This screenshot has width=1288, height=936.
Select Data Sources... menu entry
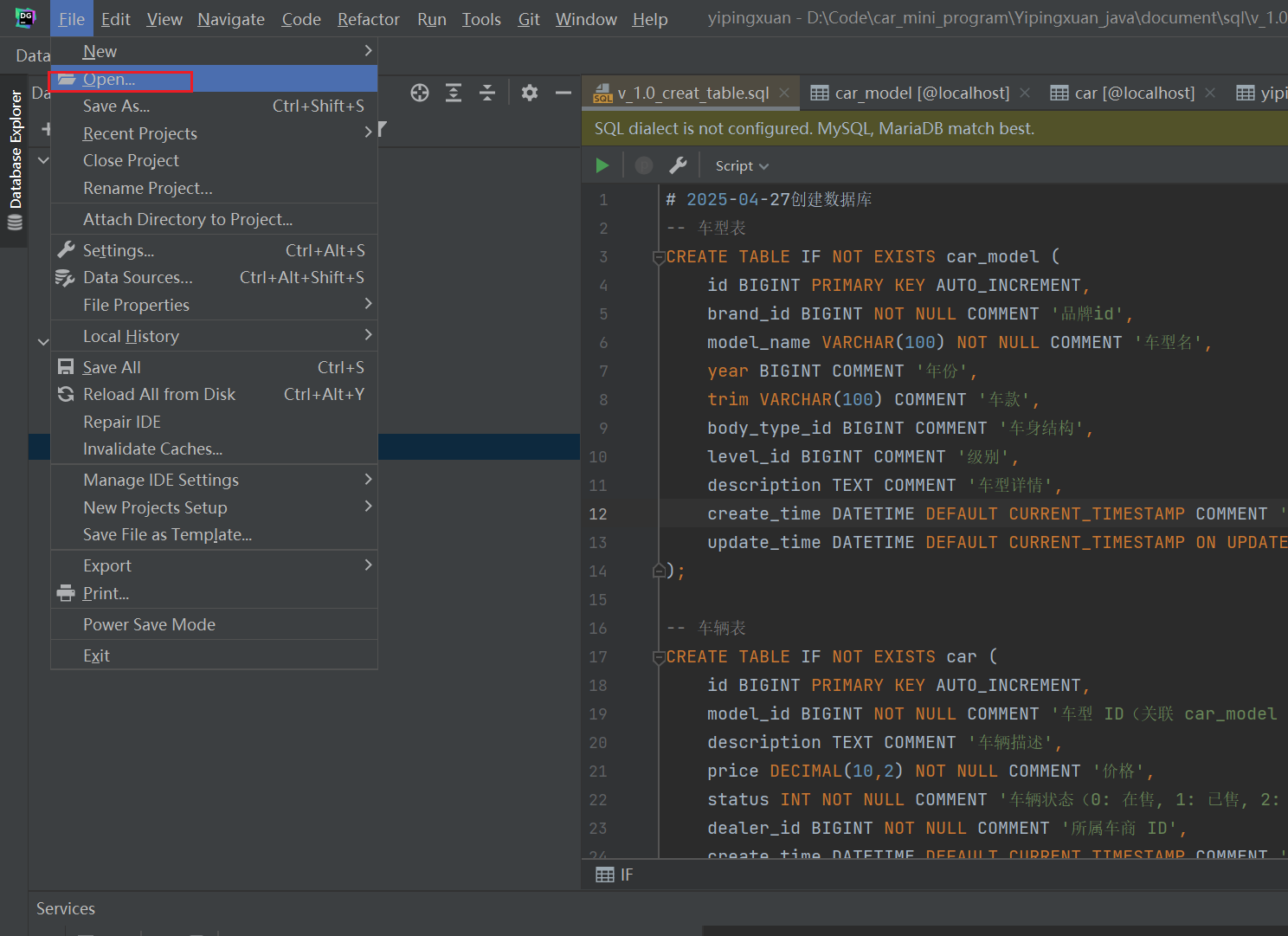pos(138,277)
